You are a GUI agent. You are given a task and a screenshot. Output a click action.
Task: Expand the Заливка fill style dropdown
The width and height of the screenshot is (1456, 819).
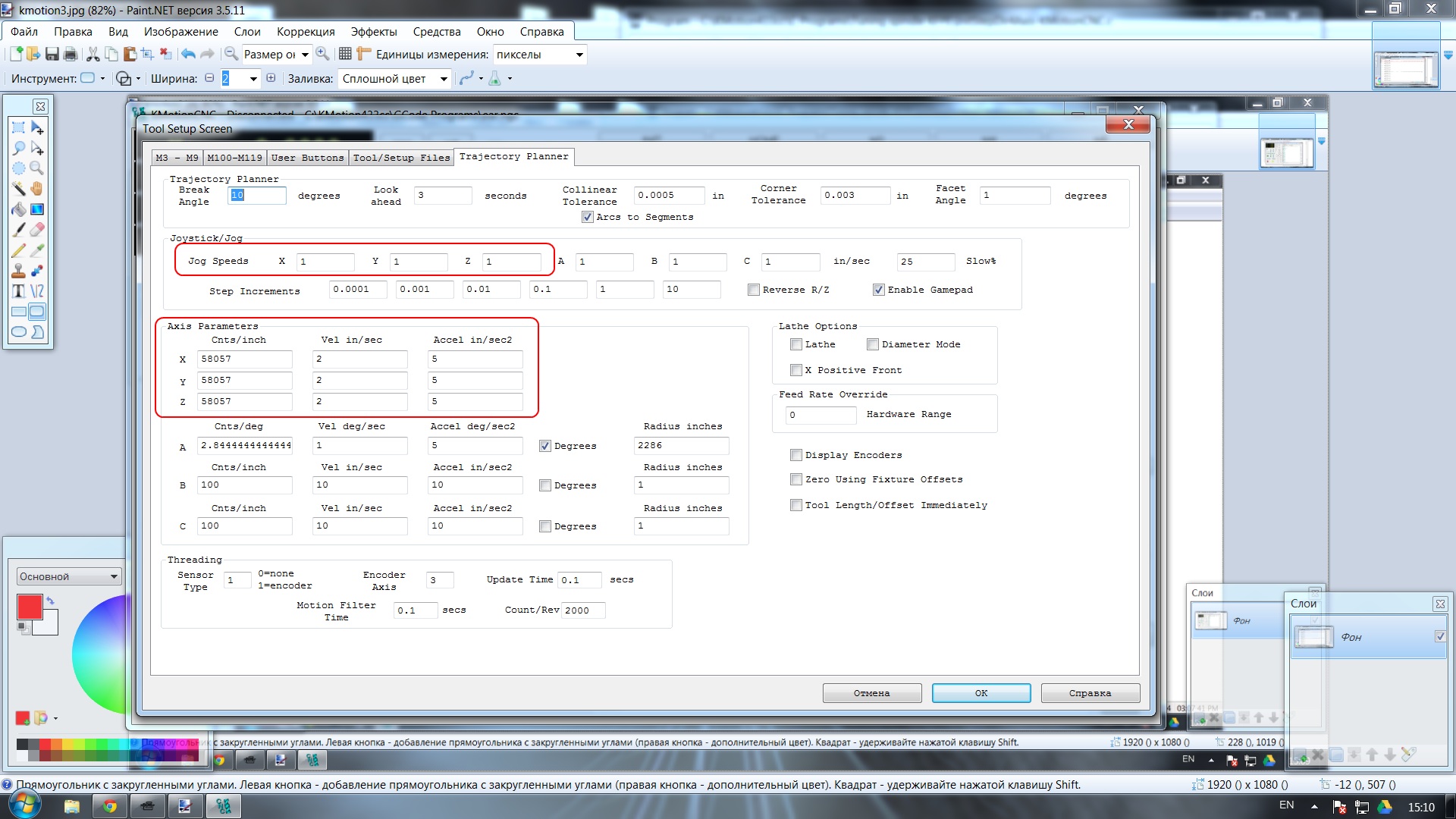pos(444,79)
